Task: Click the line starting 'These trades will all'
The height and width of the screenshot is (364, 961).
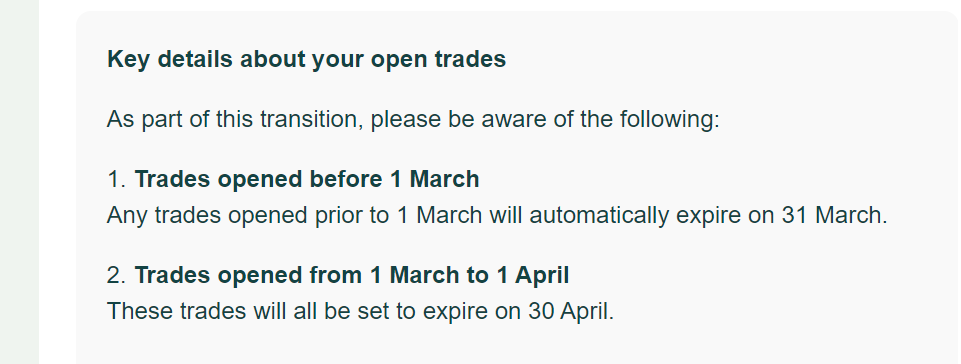Action: 360,311
